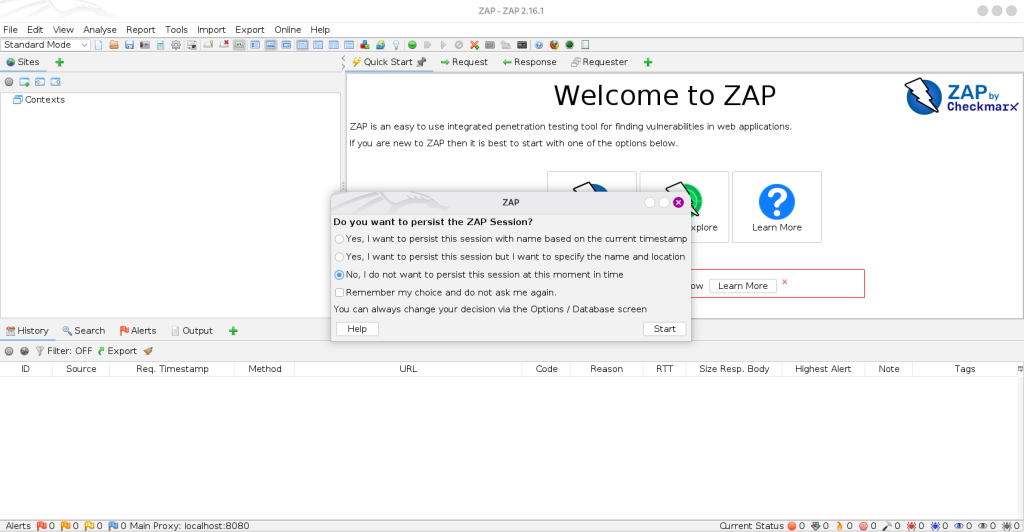Click the flame icon in Current Status bar
The width and height of the screenshot is (1024, 532).
pyautogui.click(x=840, y=525)
